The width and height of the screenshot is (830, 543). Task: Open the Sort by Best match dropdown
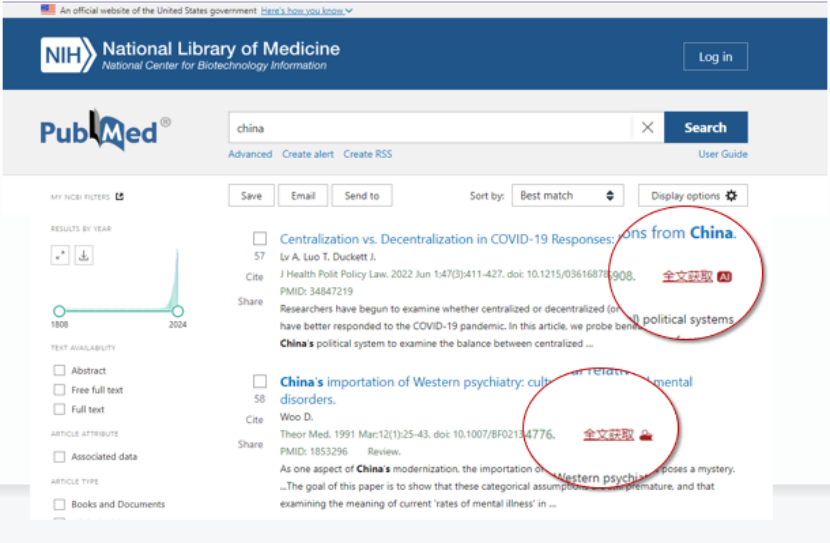[x=567, y=196]
